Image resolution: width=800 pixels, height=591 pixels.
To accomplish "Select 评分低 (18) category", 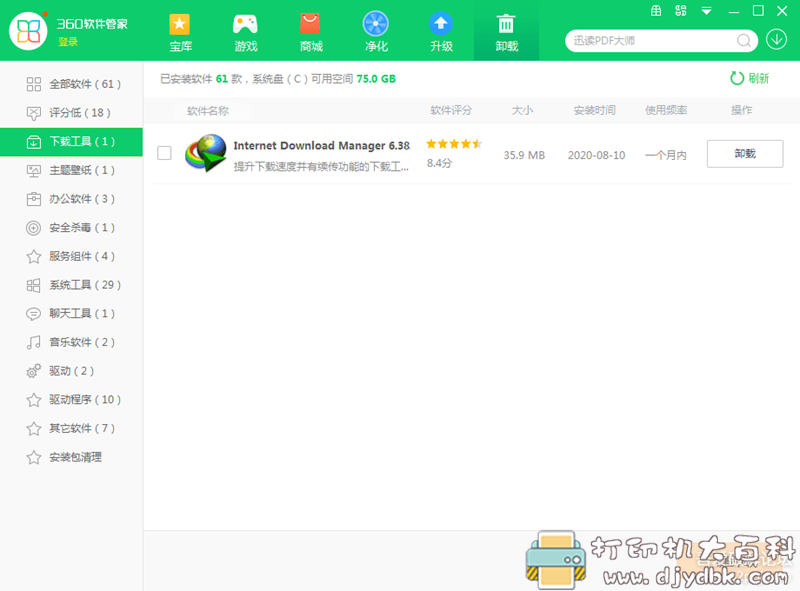I will tap(71, 113).
